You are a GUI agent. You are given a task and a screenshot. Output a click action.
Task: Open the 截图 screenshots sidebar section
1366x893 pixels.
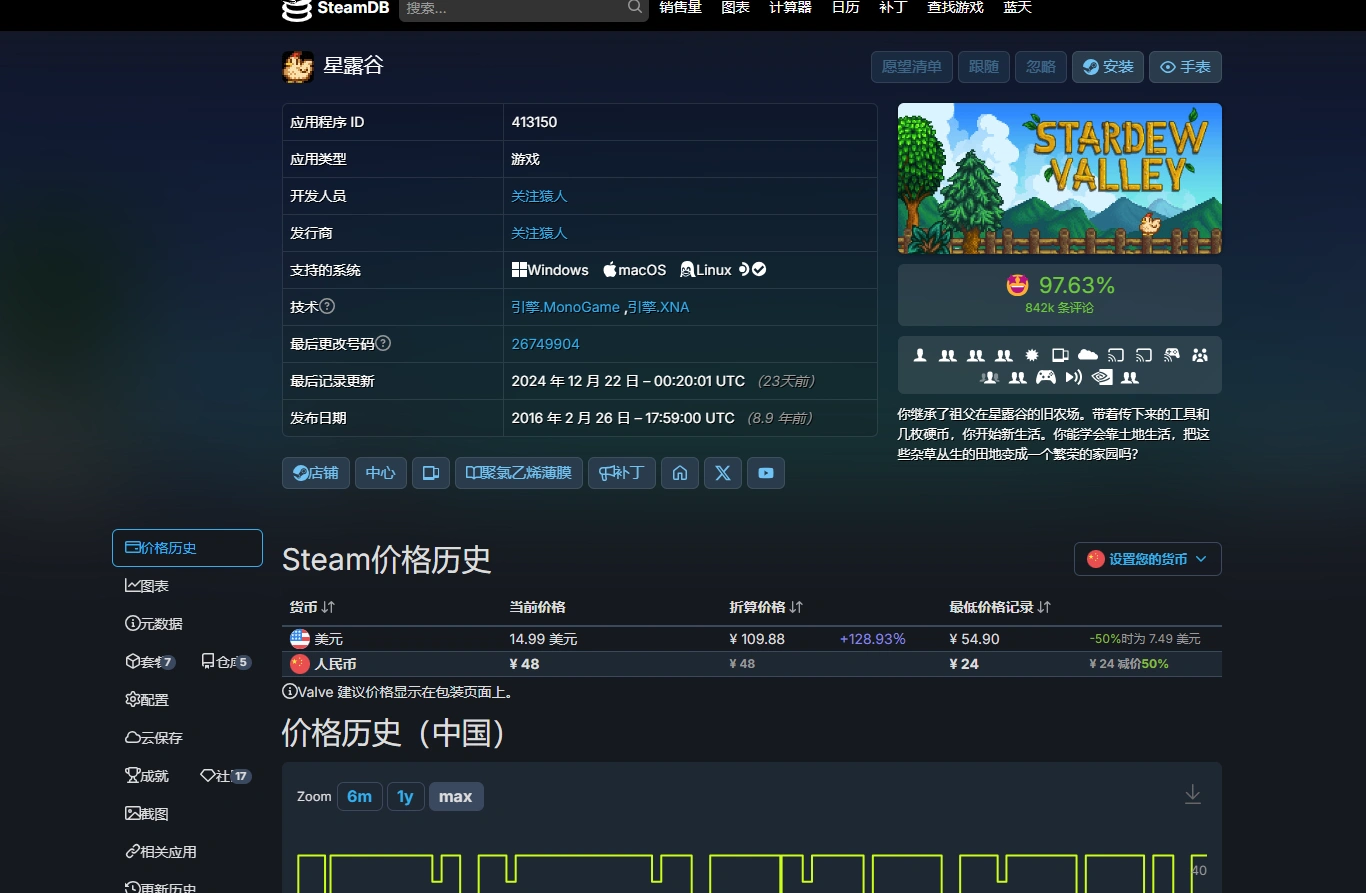tap(146, 813)
